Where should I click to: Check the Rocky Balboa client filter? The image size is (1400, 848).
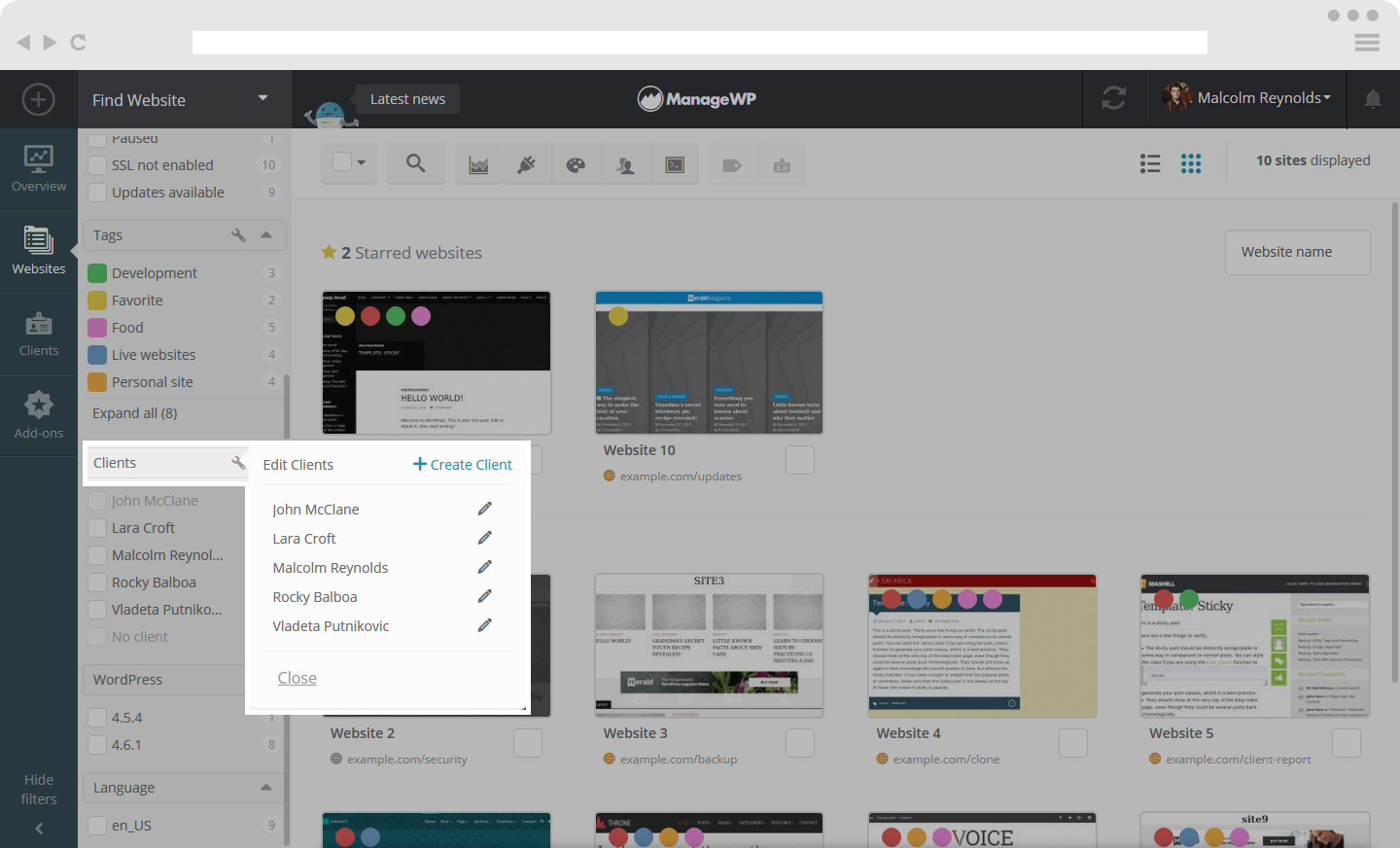coord(97,583)
